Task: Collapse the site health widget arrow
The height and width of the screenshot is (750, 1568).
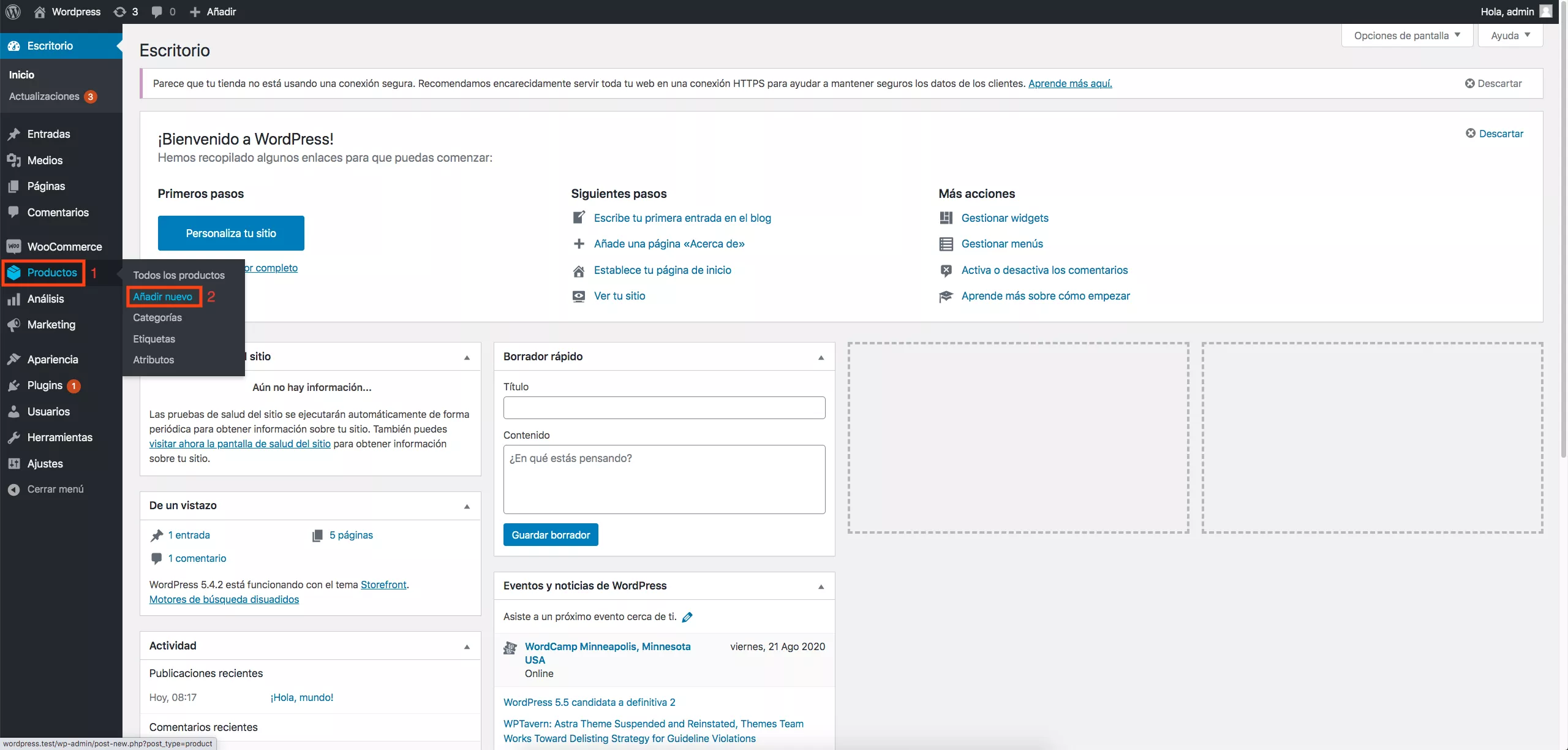Action: pos(467,357)
